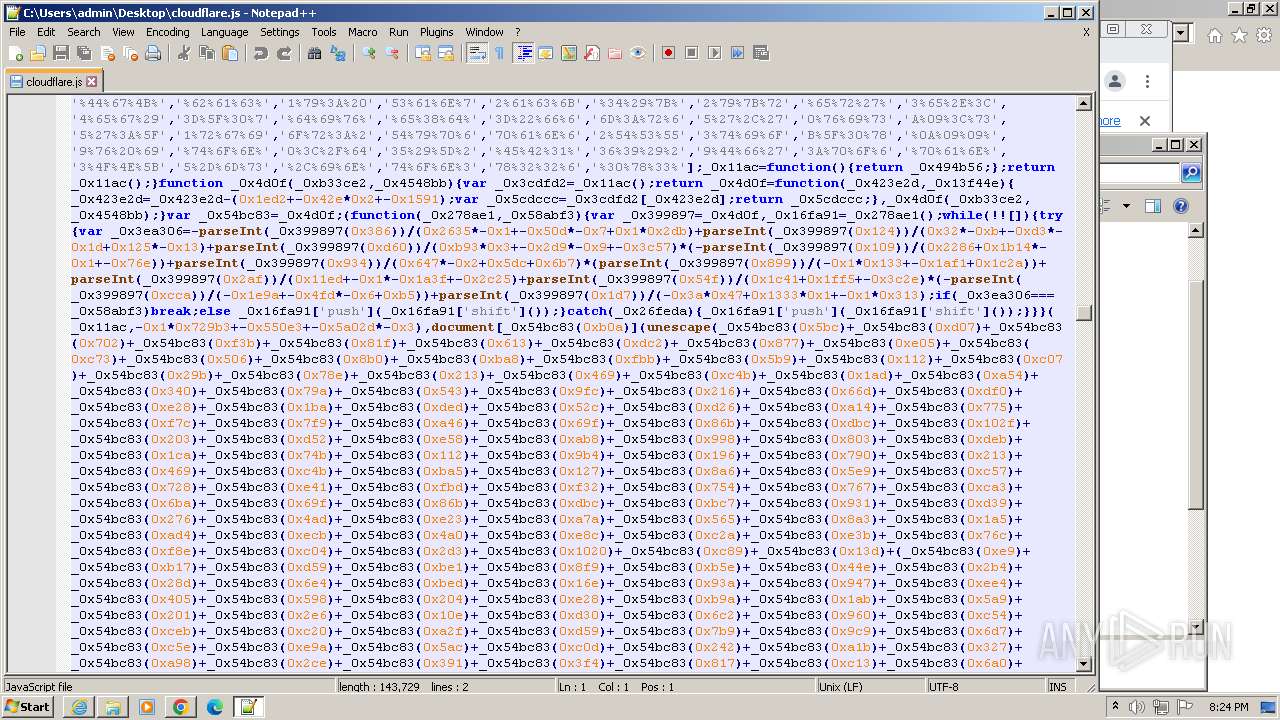This screenshot has height=720, width=1280.
Task: Open Internet Explorer from the taskbar
Action: click(x=79, y=707)
